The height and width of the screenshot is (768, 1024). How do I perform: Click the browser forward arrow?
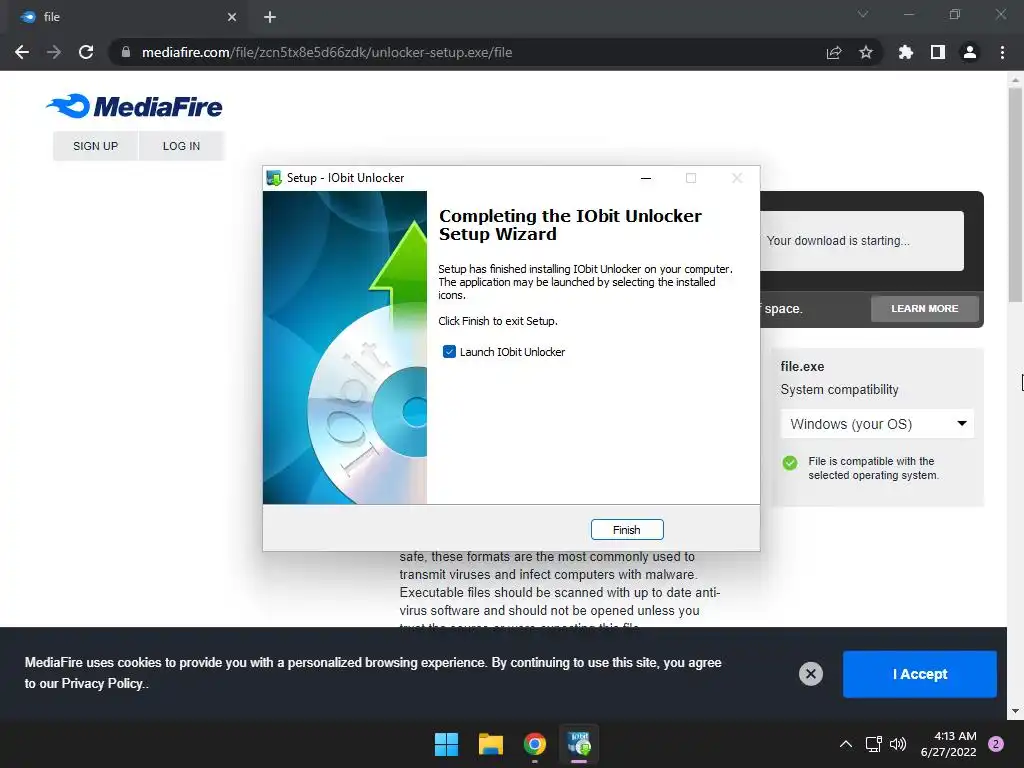pyautogui.click(x=54, y=52)
